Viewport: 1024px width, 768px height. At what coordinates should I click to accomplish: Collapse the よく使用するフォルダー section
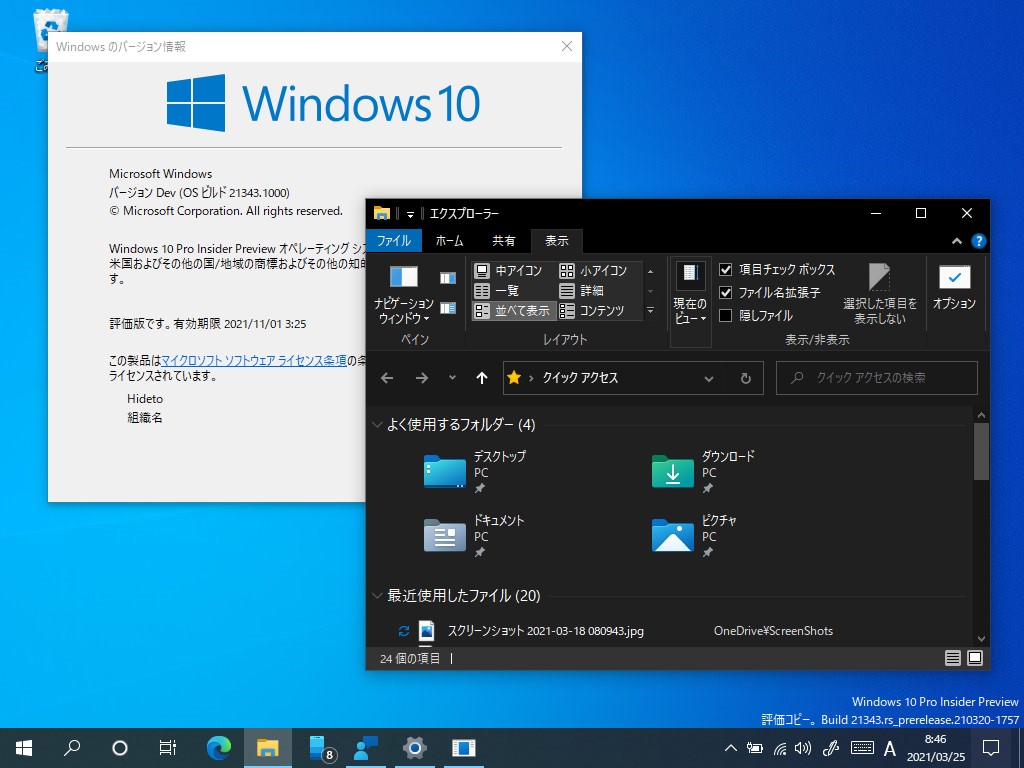point(377,424)
